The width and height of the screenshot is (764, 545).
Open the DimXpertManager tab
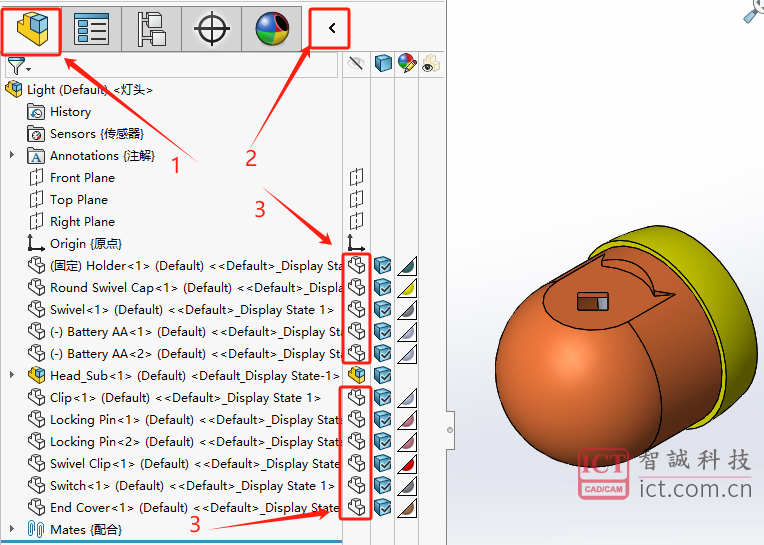211,29
